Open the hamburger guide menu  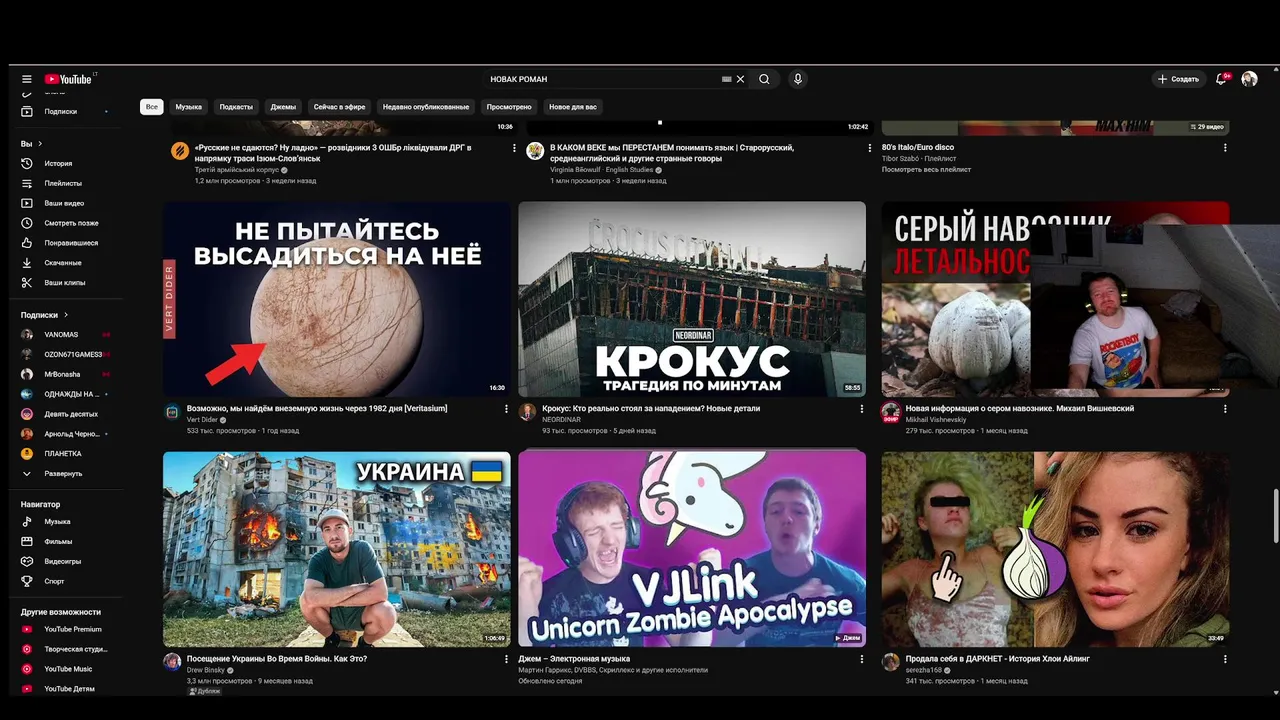pos(27,79)
